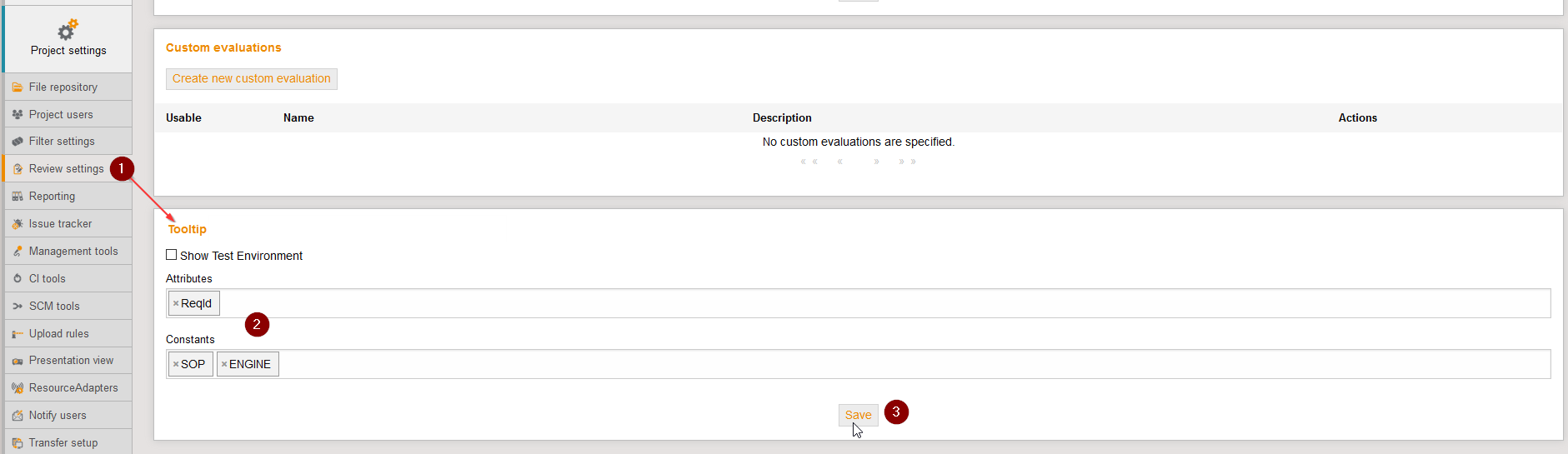Screen dimensions: 1568x454
Task: Click the Transfer setup icon
Action: [18, 443]
